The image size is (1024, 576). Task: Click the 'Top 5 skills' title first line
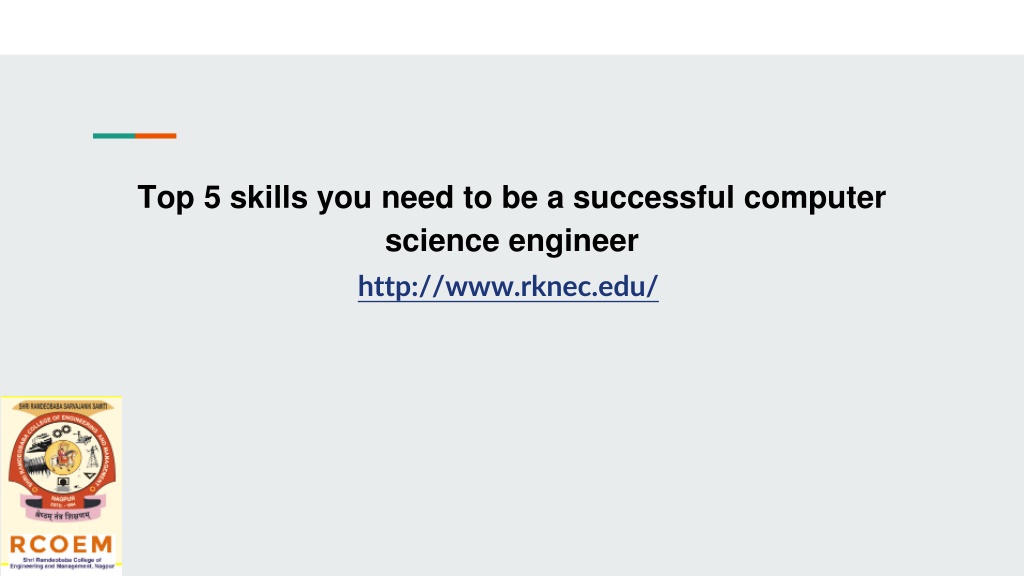[511, 197]
